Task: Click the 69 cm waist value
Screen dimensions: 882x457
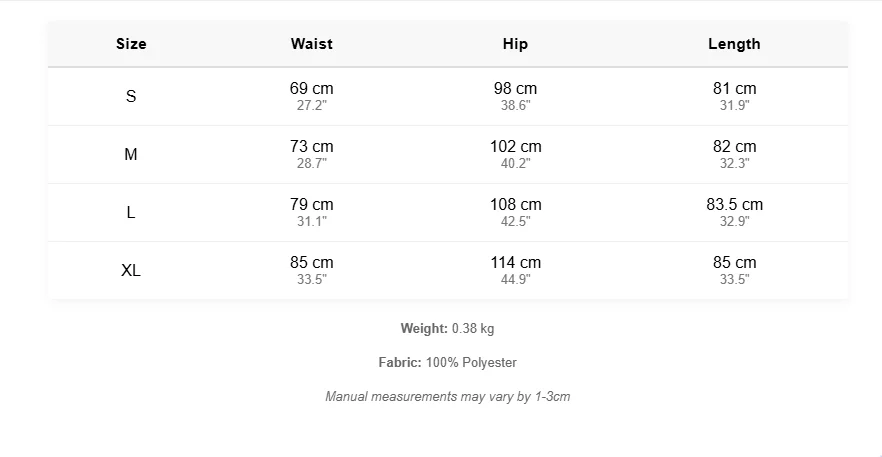Action: (311, 89)
